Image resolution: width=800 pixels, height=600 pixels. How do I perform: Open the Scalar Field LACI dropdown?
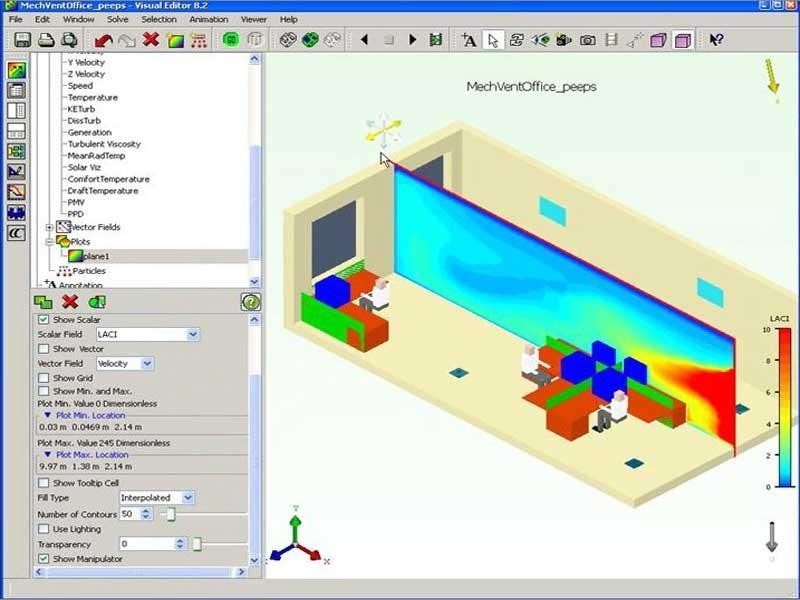click(193, 334)
